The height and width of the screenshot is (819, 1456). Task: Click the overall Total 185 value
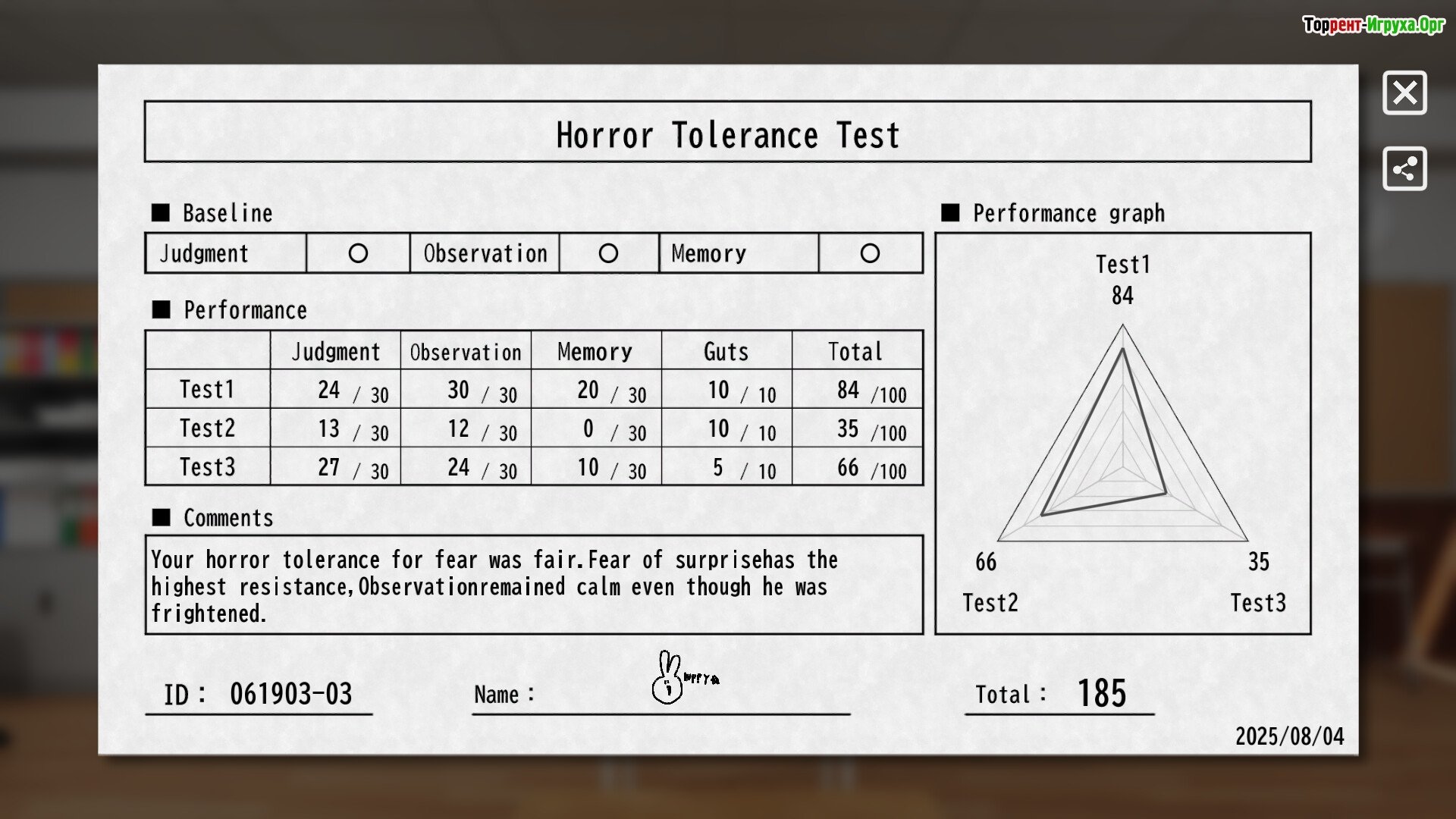click(x=1101, y=693)
